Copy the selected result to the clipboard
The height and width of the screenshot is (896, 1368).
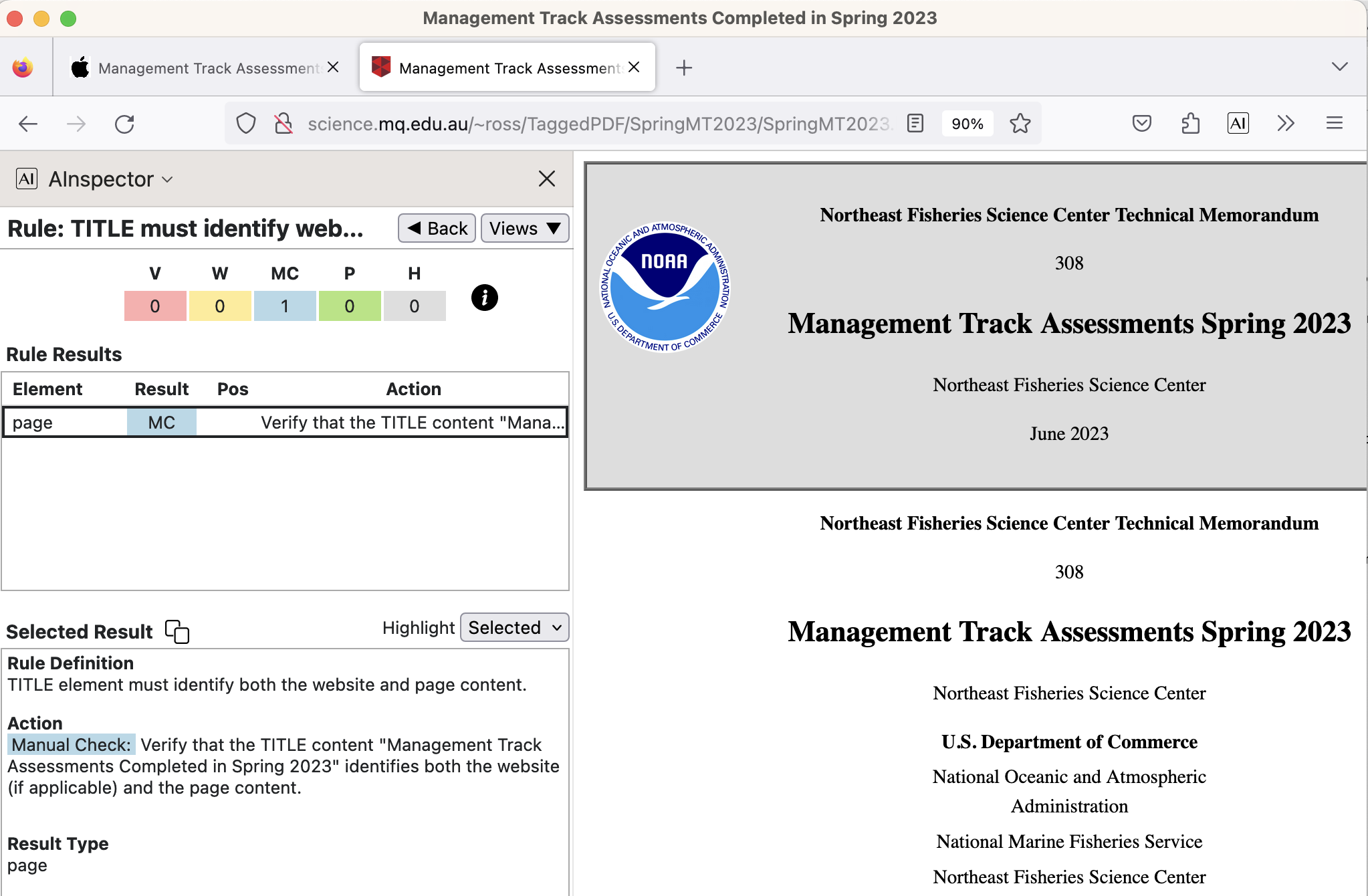pos(177,631)
